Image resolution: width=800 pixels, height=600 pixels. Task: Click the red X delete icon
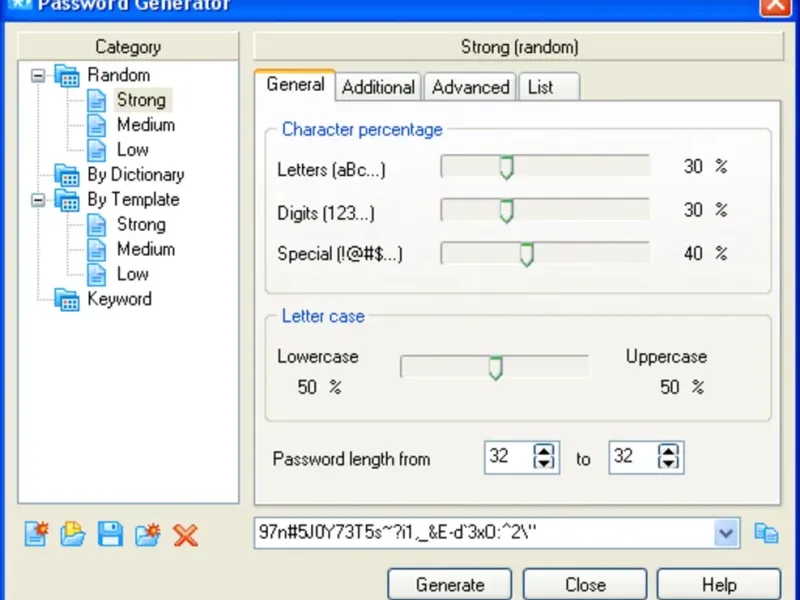185,535
